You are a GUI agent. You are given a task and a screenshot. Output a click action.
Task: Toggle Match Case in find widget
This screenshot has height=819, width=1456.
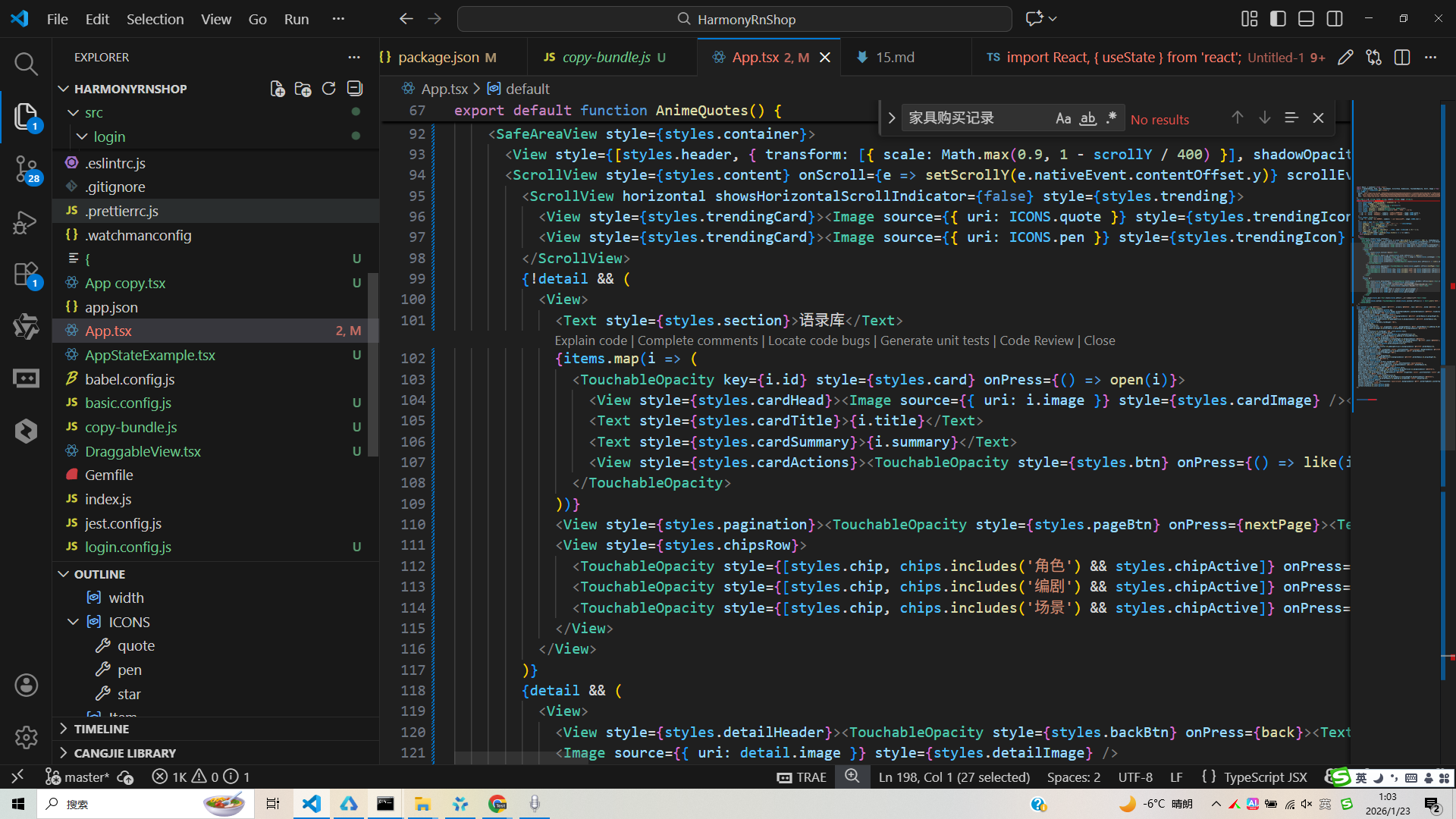coord(1063,118)
